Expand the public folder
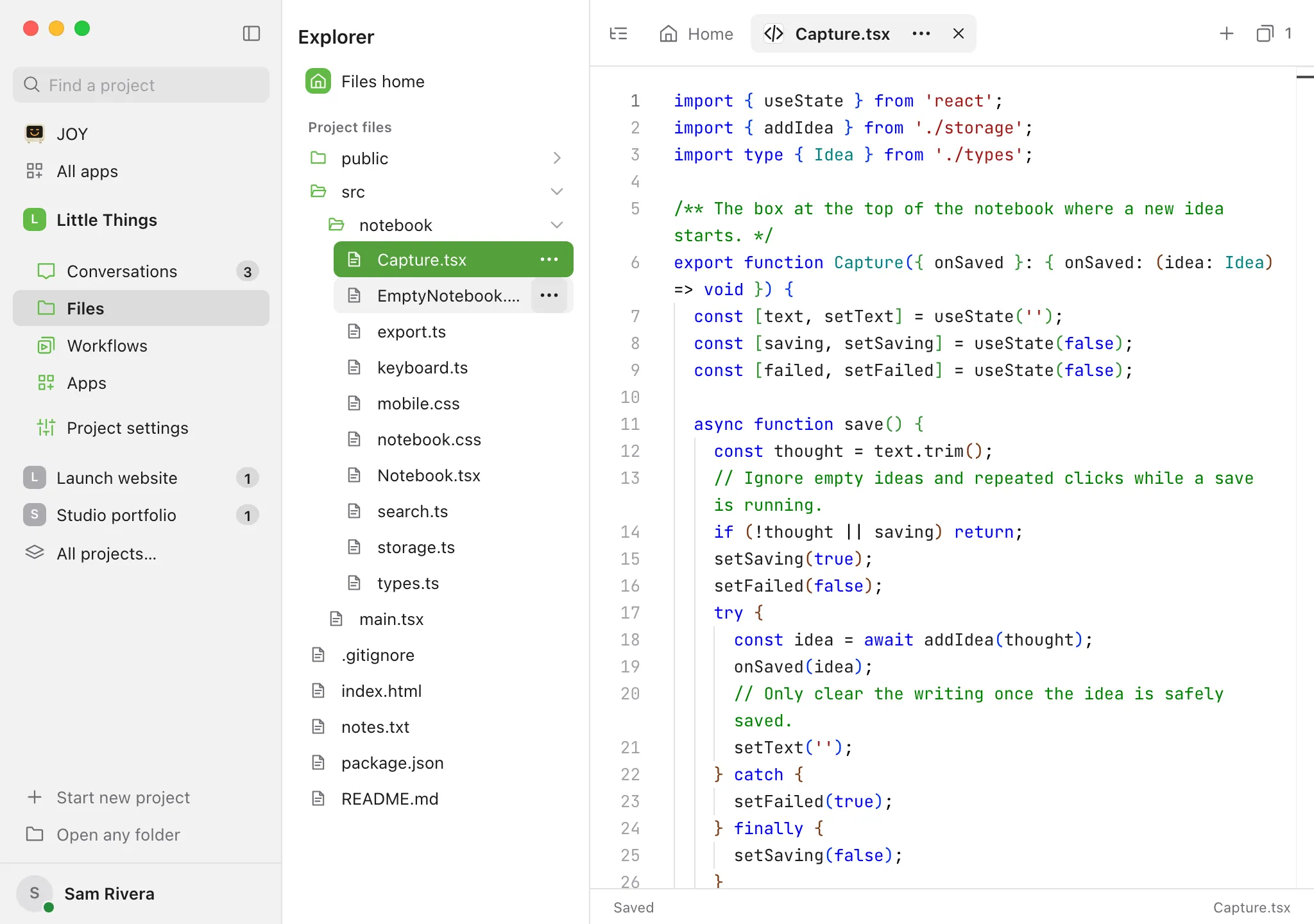This screenshot has width=1314, height=924. 557,158
